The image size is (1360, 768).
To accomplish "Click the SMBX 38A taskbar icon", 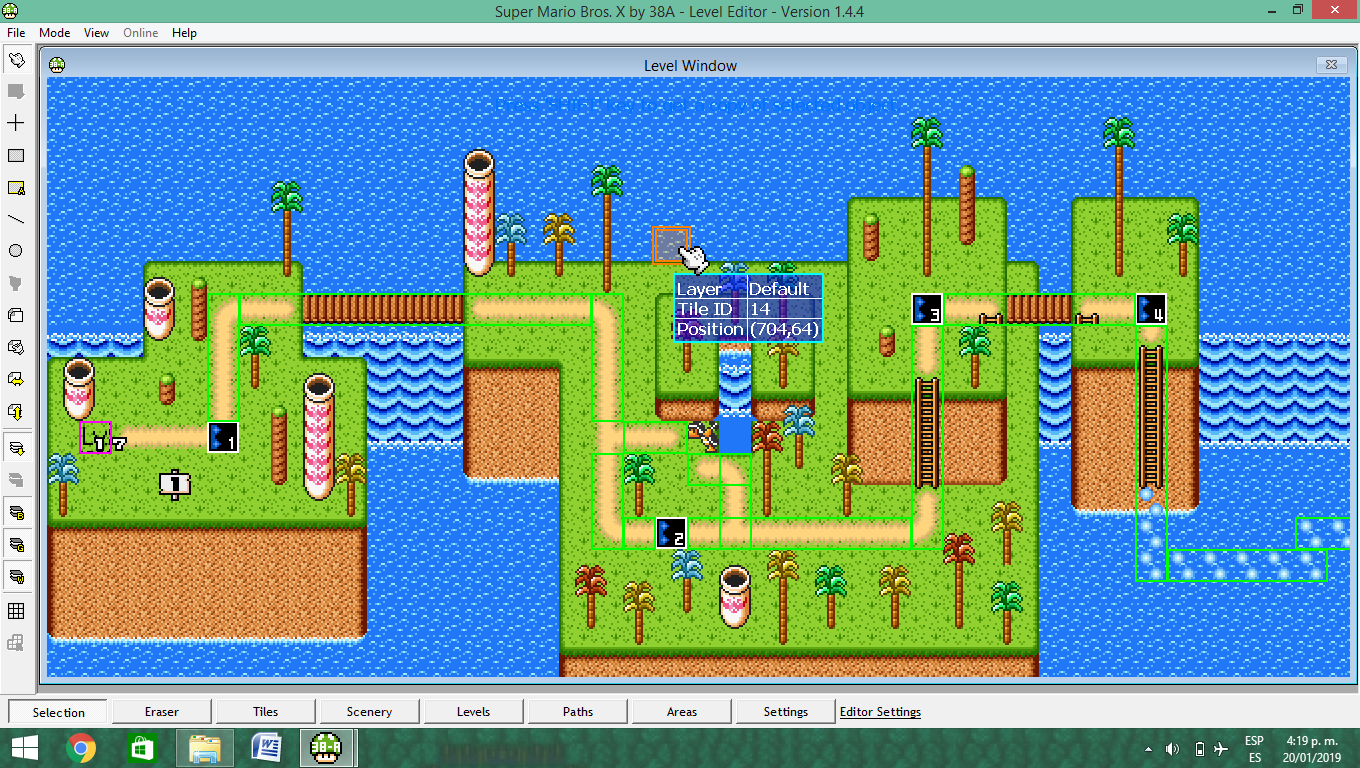I will coord(327,748).
